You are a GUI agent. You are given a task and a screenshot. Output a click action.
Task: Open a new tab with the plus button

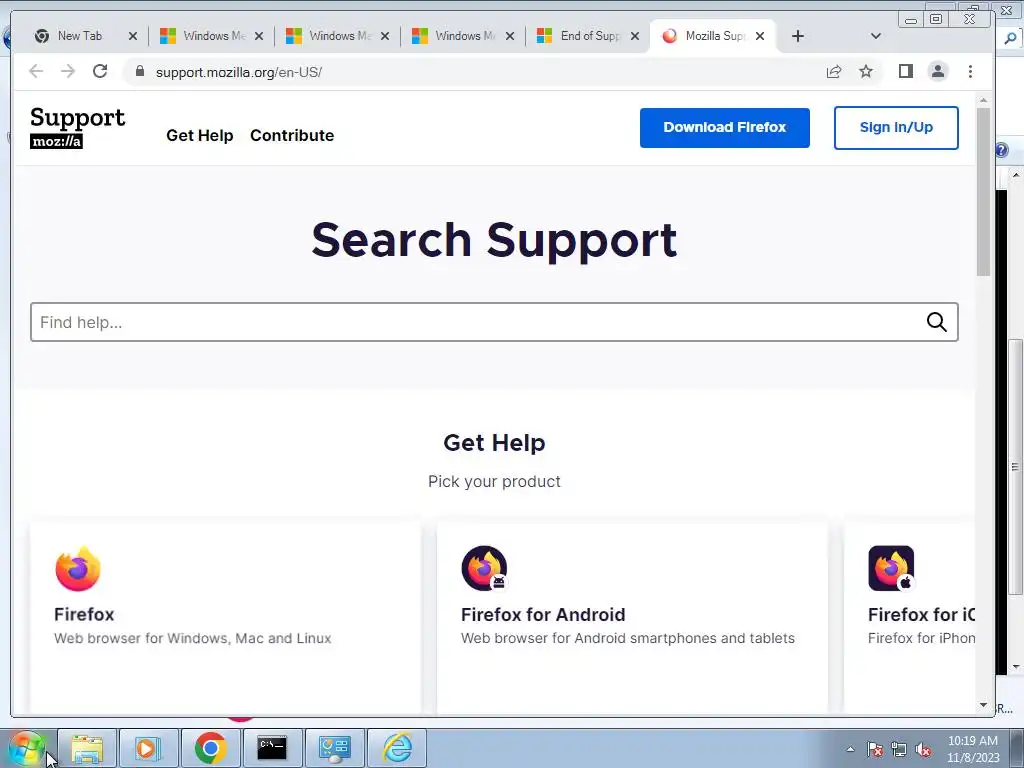[x=797, y=36]
